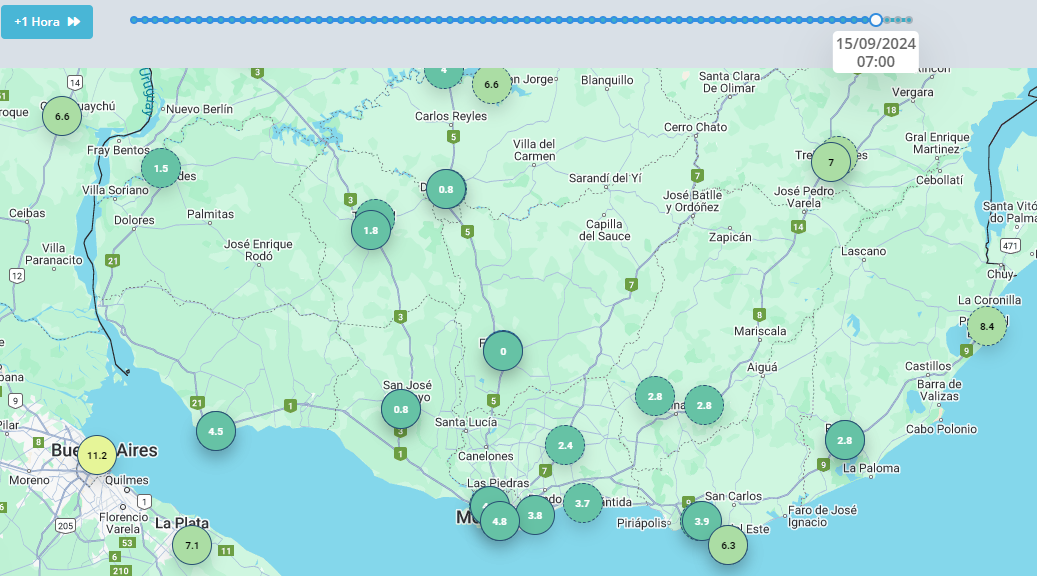
Task: Open the 0 value station marker
Action: [x=503, y=351]
